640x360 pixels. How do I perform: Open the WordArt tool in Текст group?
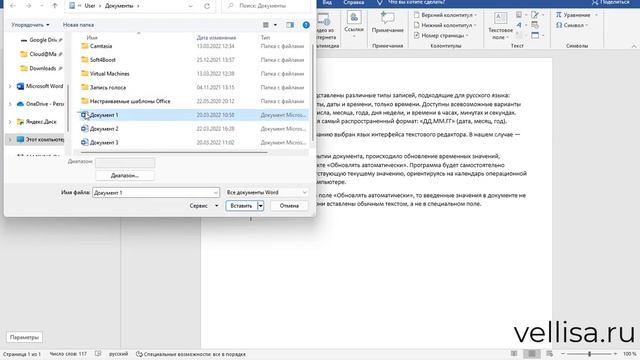(x=519, y=25)
